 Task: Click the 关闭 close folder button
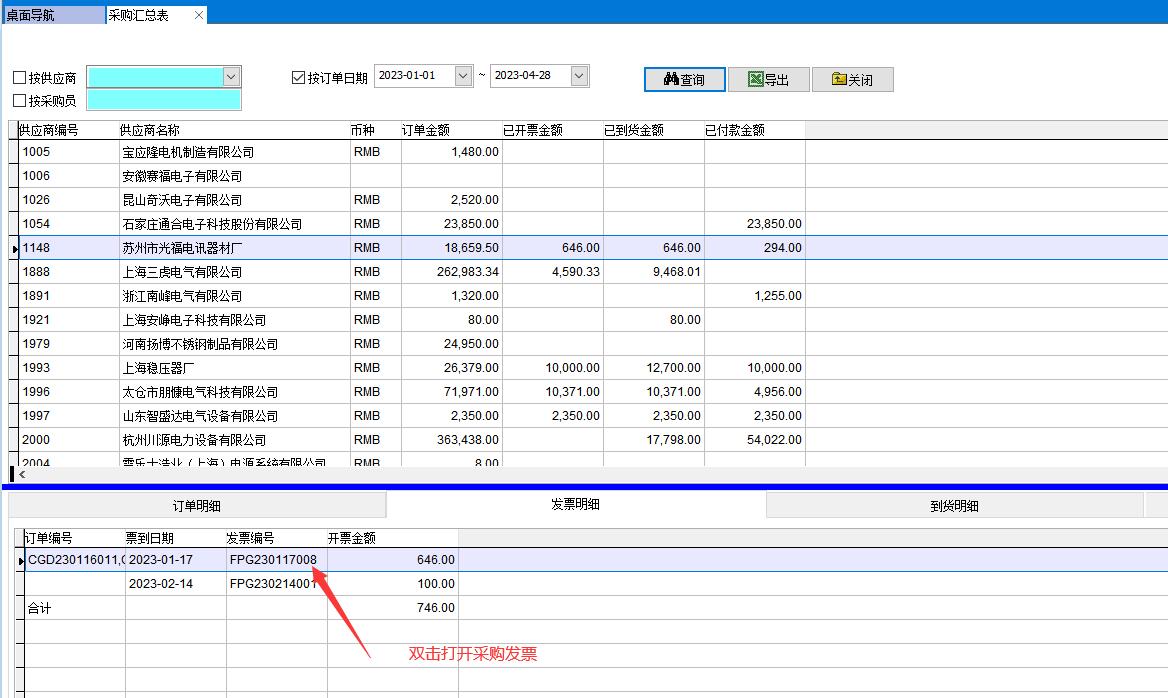point(852,80)
